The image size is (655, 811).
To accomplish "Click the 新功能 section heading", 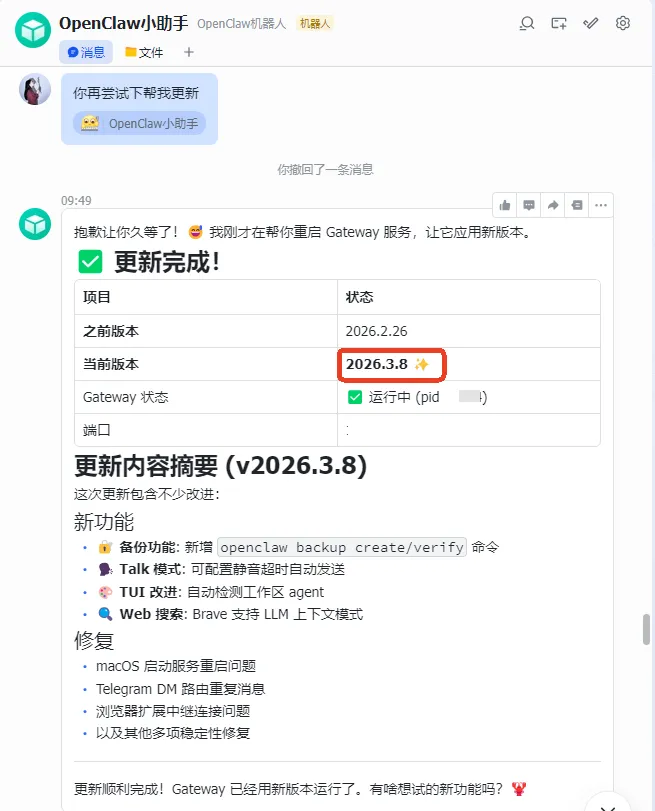I will tap(104, 522).
